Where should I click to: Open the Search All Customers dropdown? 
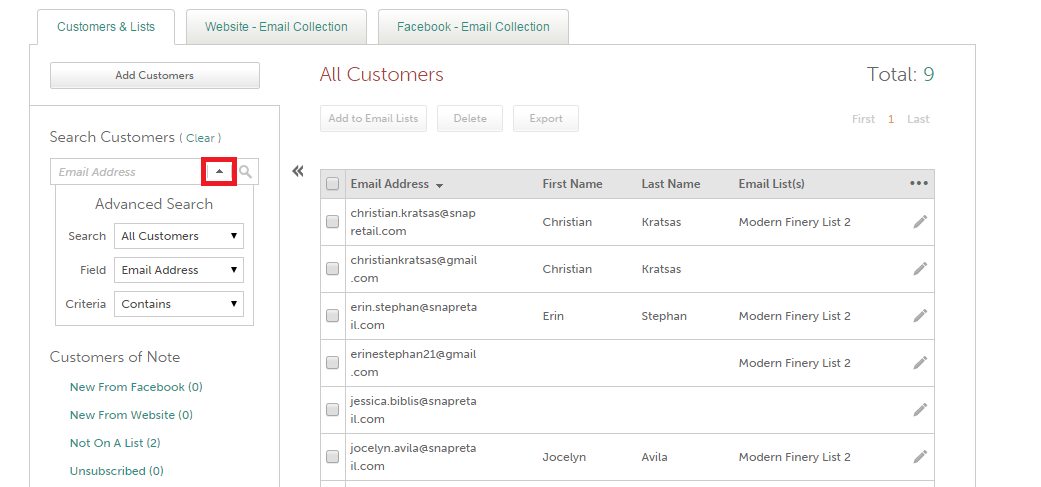179,236
